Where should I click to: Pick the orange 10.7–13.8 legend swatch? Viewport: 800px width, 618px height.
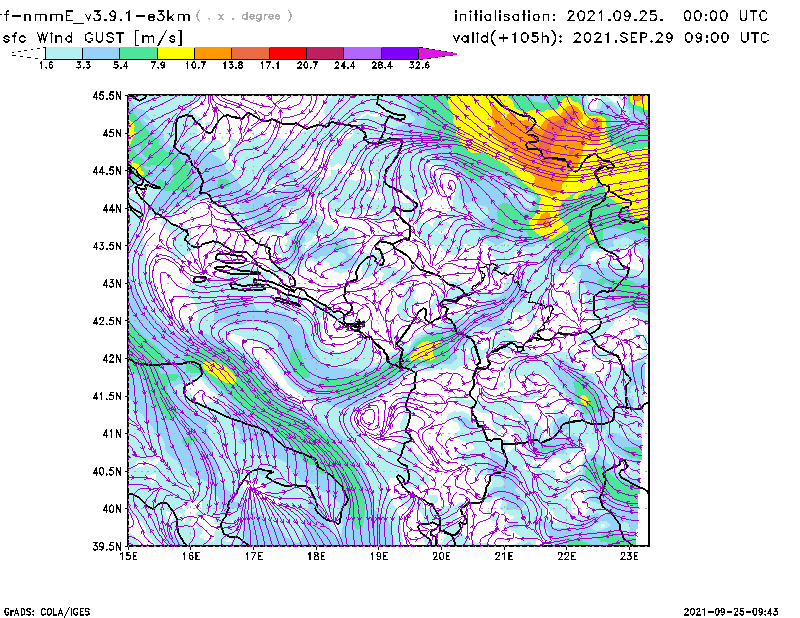tap(213, 53)
